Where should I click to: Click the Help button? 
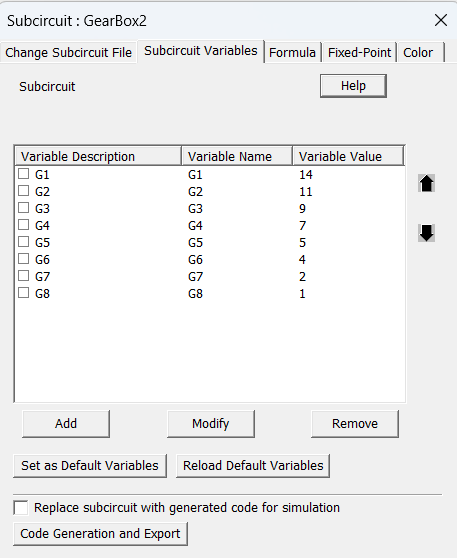[353, 86]
